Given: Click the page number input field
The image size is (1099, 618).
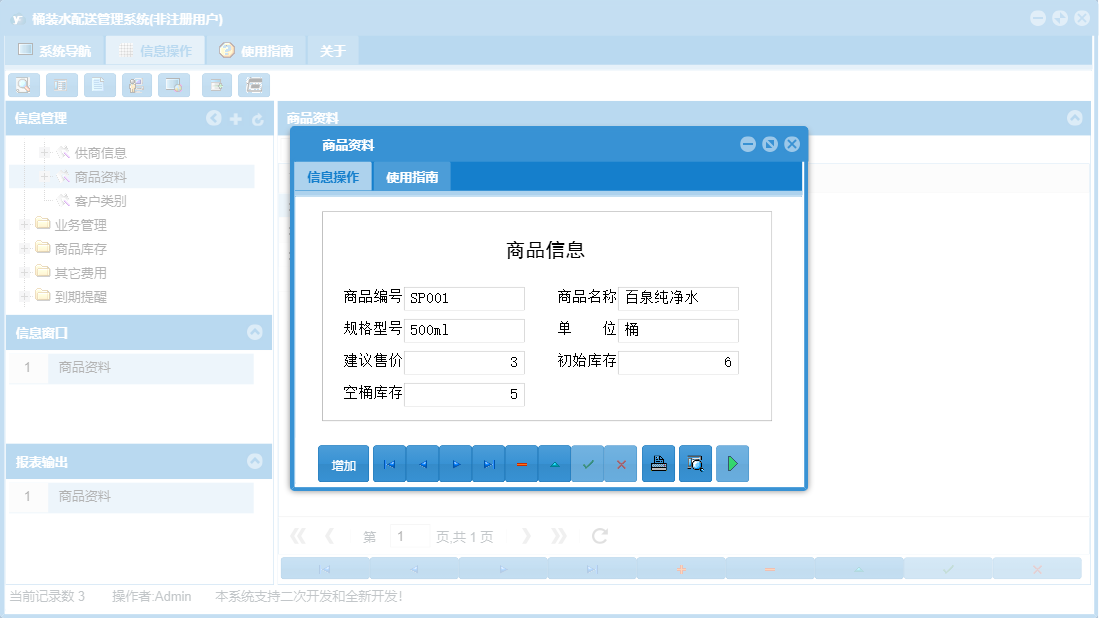Looking at the screenshot, I should tap(409, 535).
